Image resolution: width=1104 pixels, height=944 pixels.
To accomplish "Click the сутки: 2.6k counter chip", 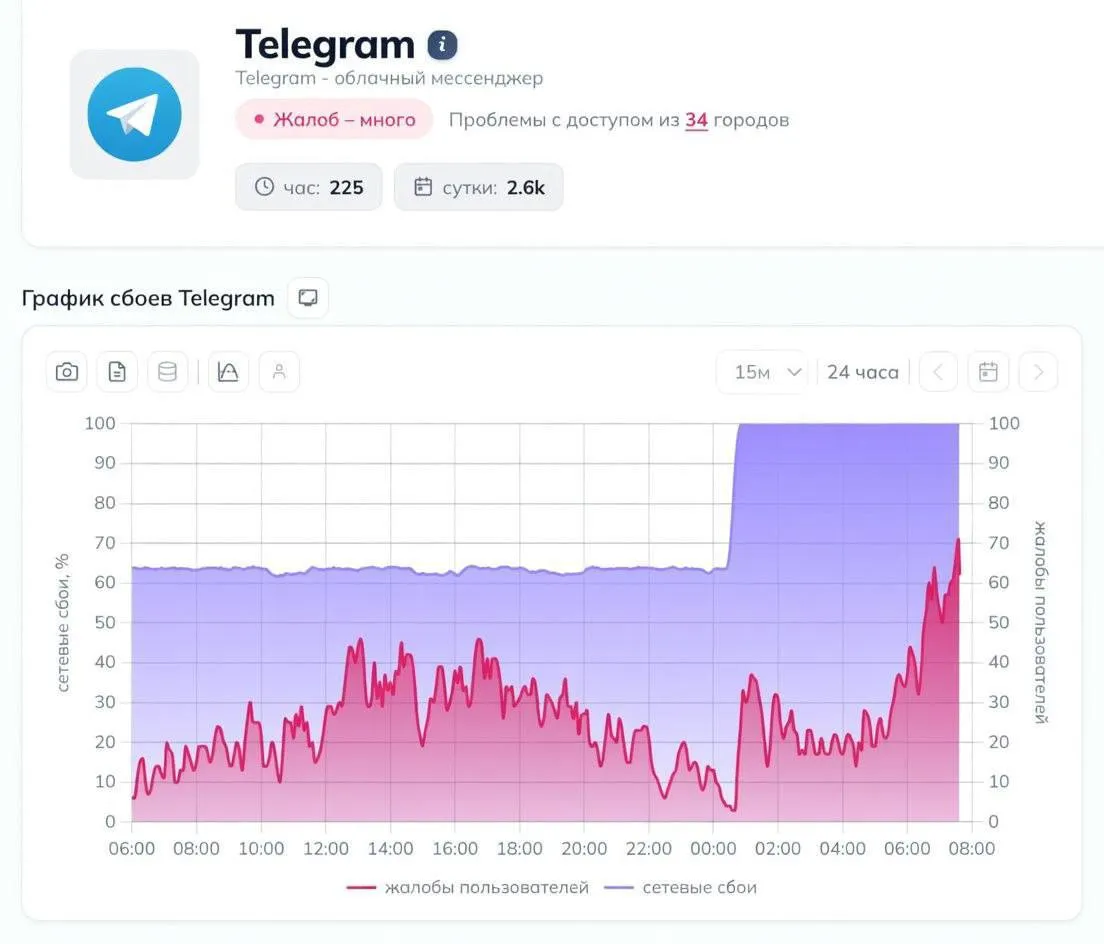I will pos(479,187).
